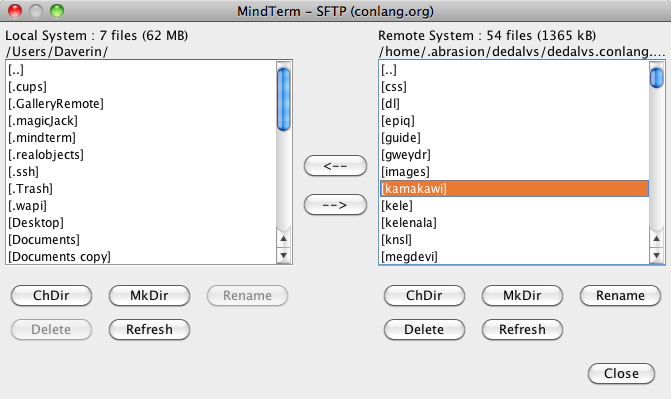The width and height of the screenshot is (671, 399).
Task: Close the SFTP window with Close button
Action: [x=621, y=373]
